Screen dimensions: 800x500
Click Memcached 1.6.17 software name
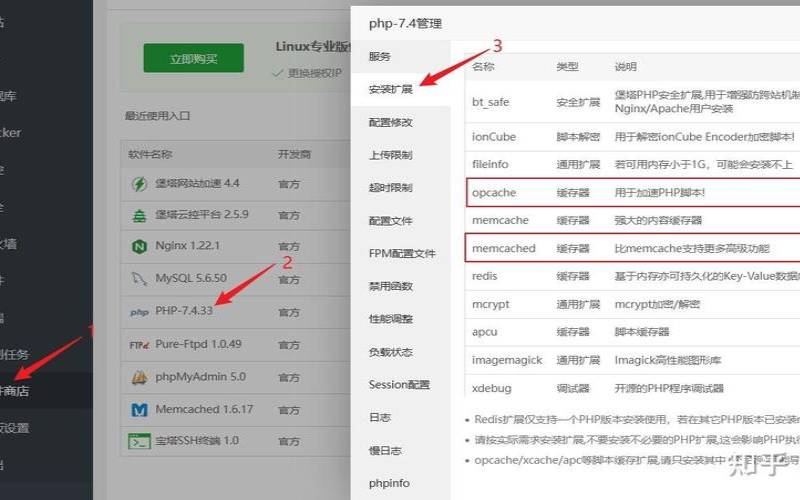[x=204, y=409]
